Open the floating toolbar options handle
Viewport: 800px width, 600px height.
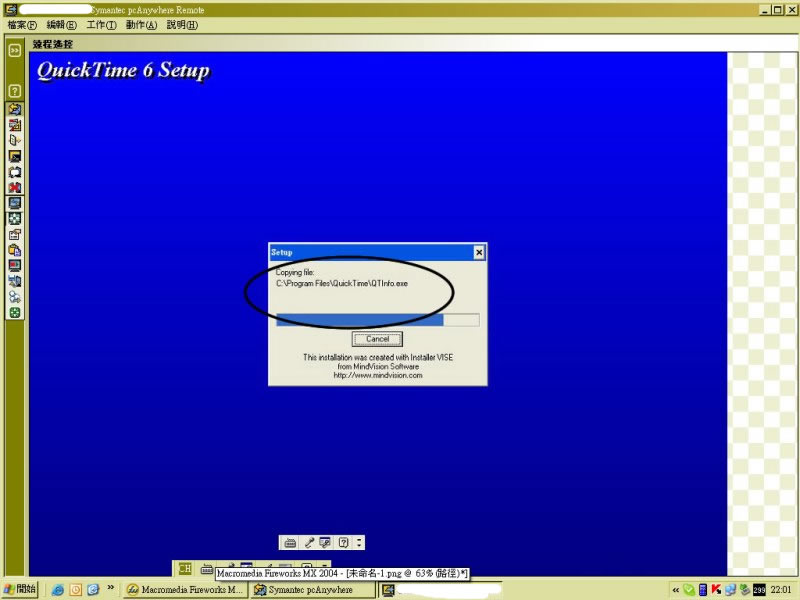coord(360,543)
